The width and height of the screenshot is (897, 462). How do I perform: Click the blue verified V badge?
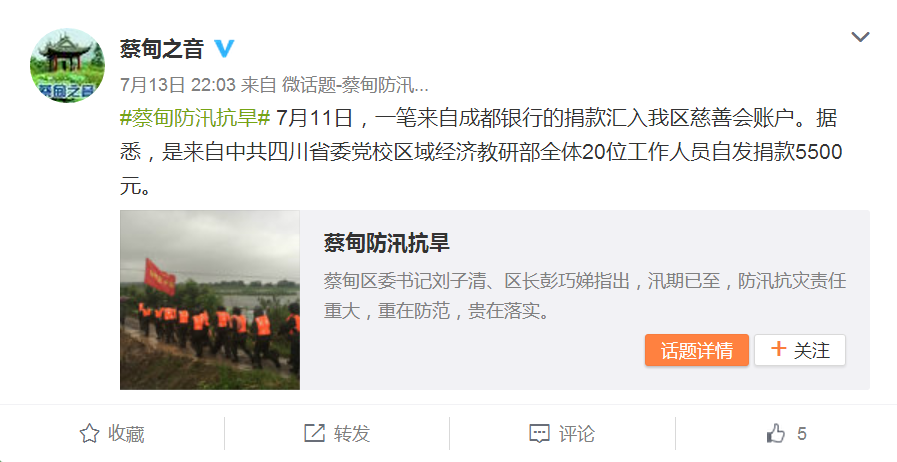[224, 48]
